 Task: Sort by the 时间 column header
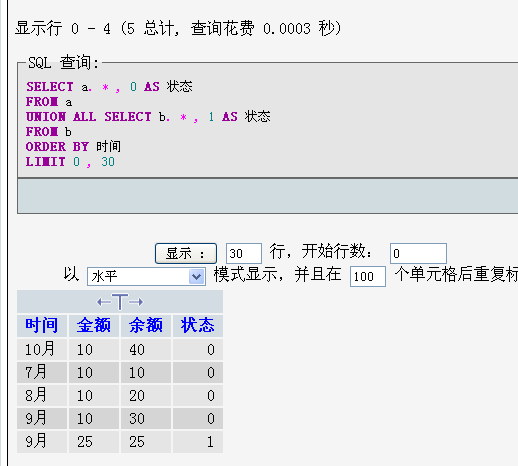click(x=42, y=325)
